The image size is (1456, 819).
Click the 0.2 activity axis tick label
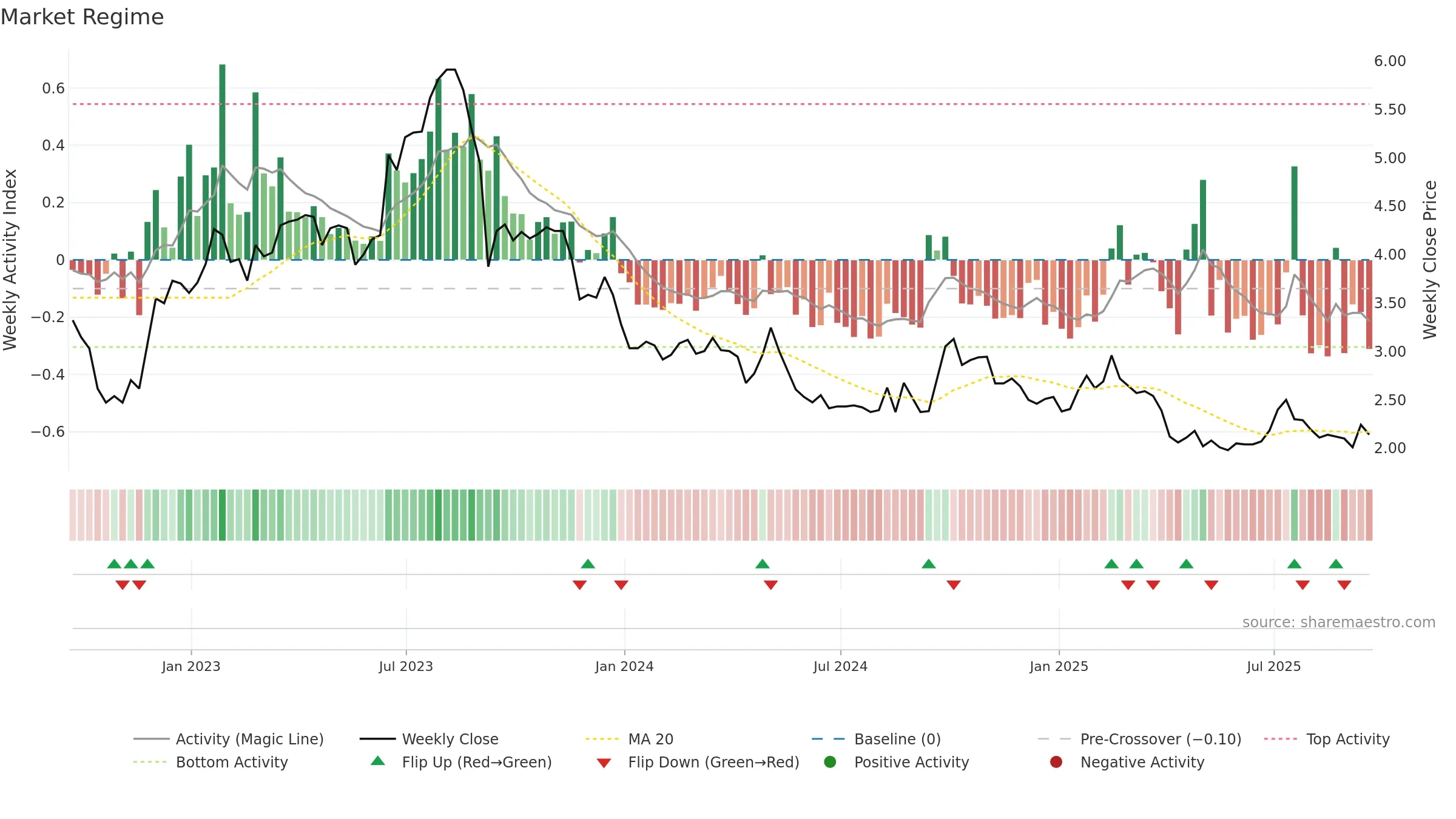pos(53,203)
